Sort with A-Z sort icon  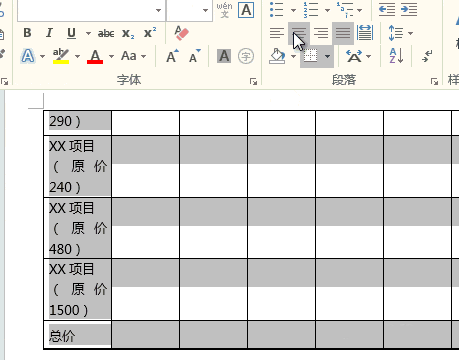(x=397, y=56)
